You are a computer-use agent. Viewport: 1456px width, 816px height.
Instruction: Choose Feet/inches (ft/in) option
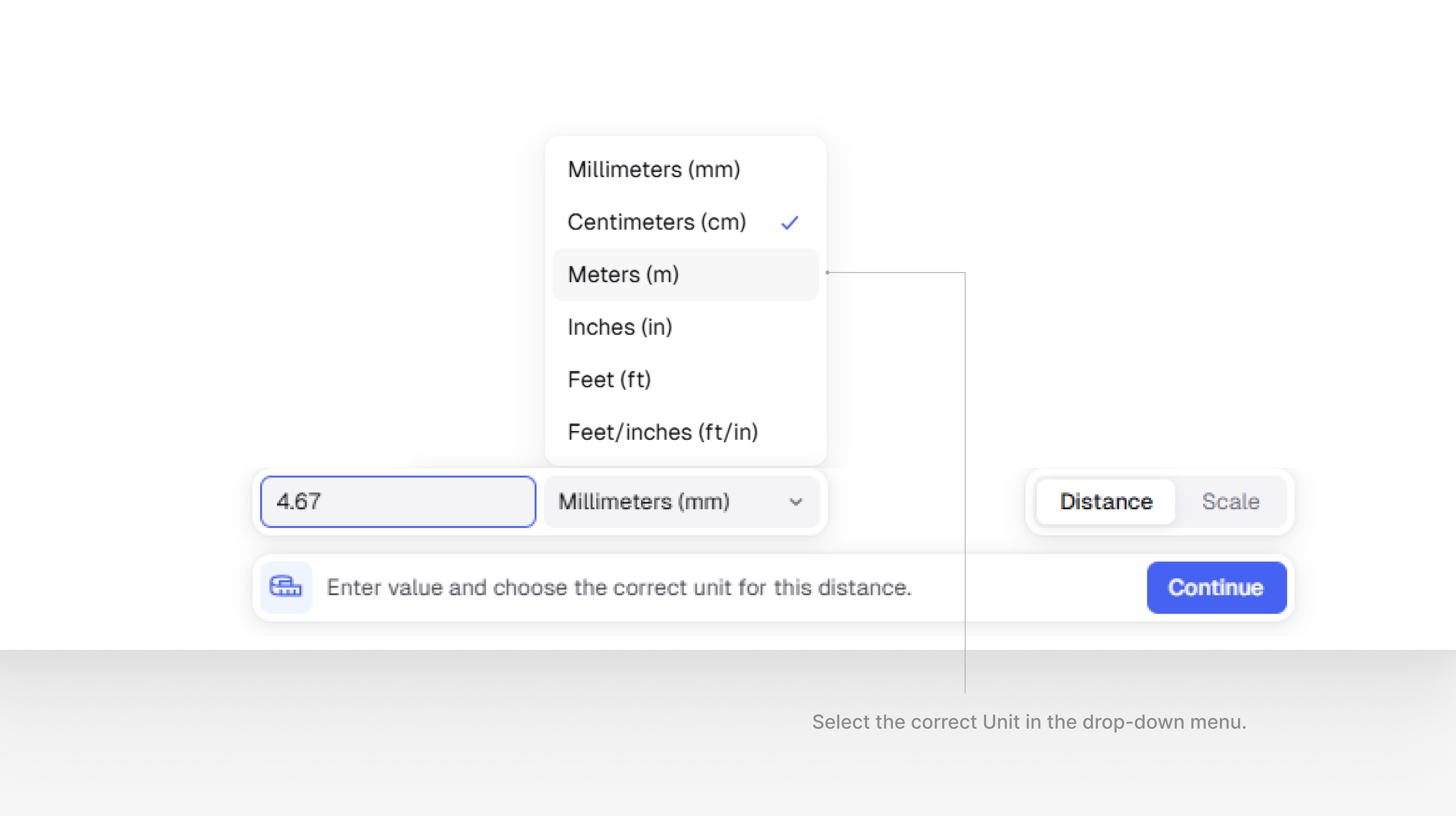tap(662, 432)
